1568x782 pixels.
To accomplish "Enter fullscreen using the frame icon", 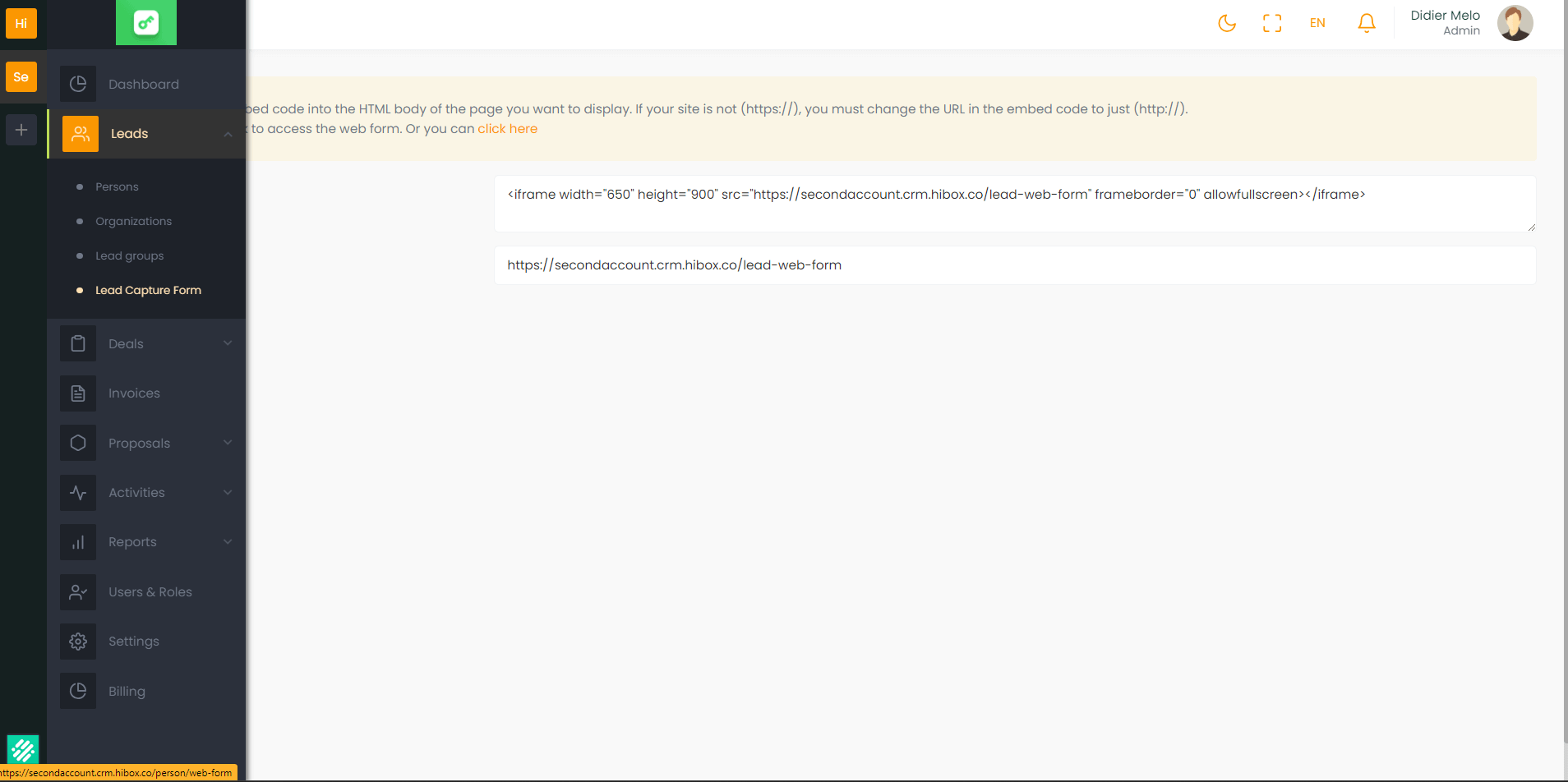I will pyautogui.click(x=1271, y=23).
